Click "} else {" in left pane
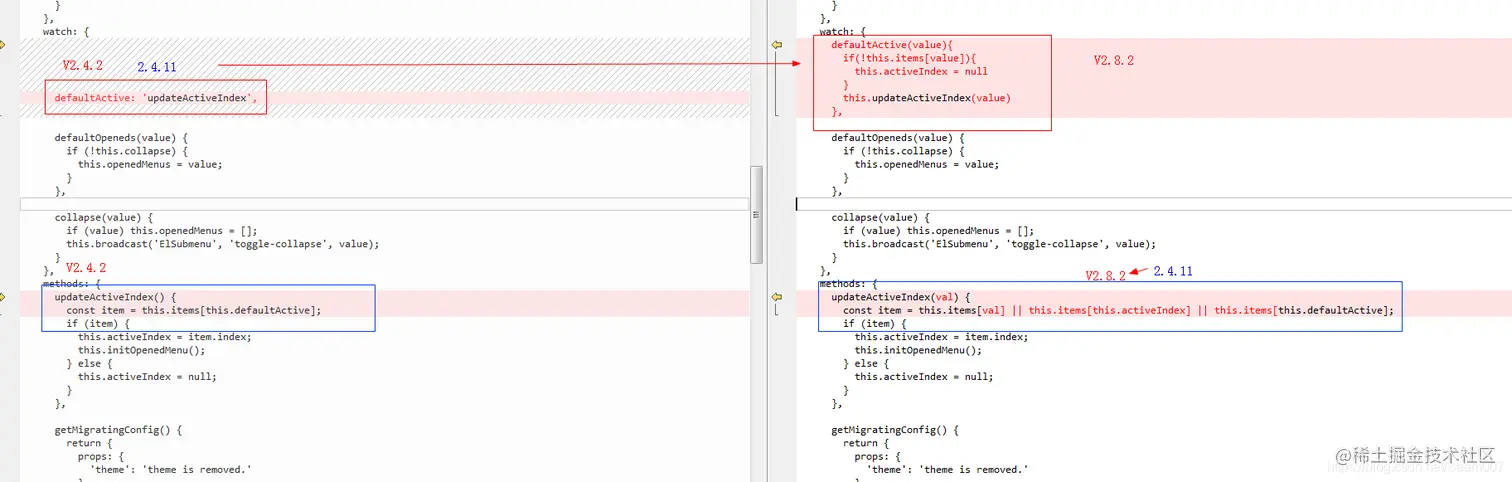Screen dimensions: 1512x482 point(89,363)
